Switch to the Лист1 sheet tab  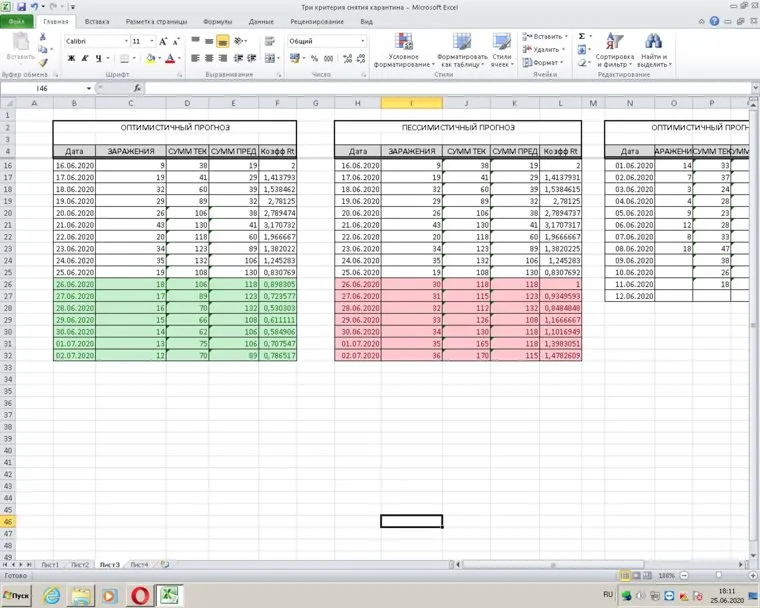pos(49,565)
